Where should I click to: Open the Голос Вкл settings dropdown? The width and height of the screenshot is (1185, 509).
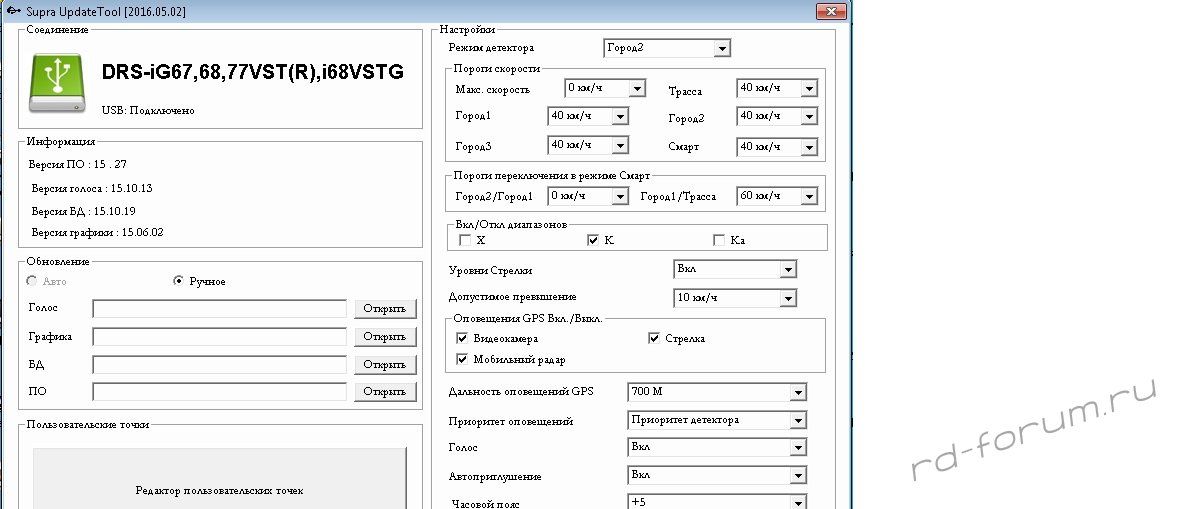click(717, 447)
